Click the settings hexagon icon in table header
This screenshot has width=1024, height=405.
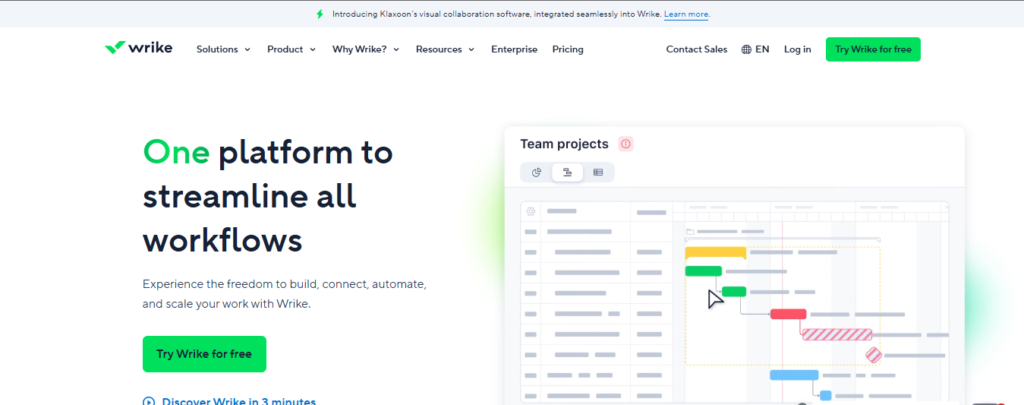pos(530,211)
